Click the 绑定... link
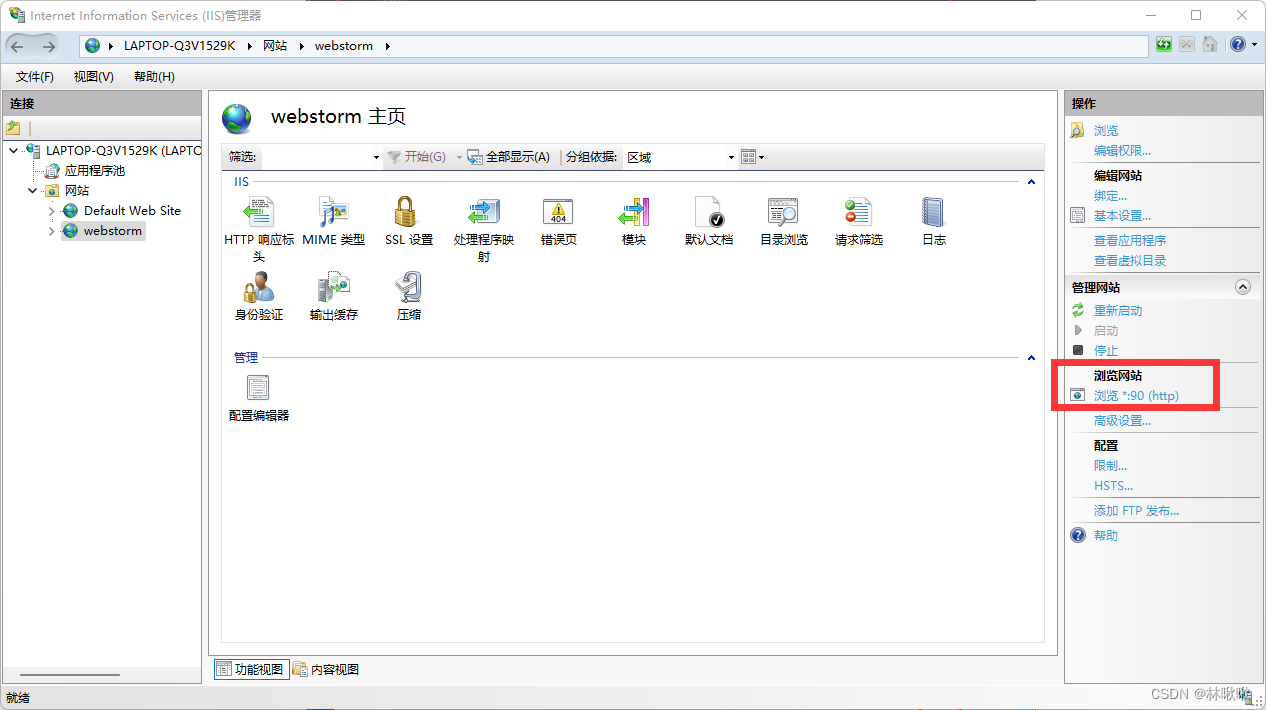1266x710 pixels. coord(1110,196)
